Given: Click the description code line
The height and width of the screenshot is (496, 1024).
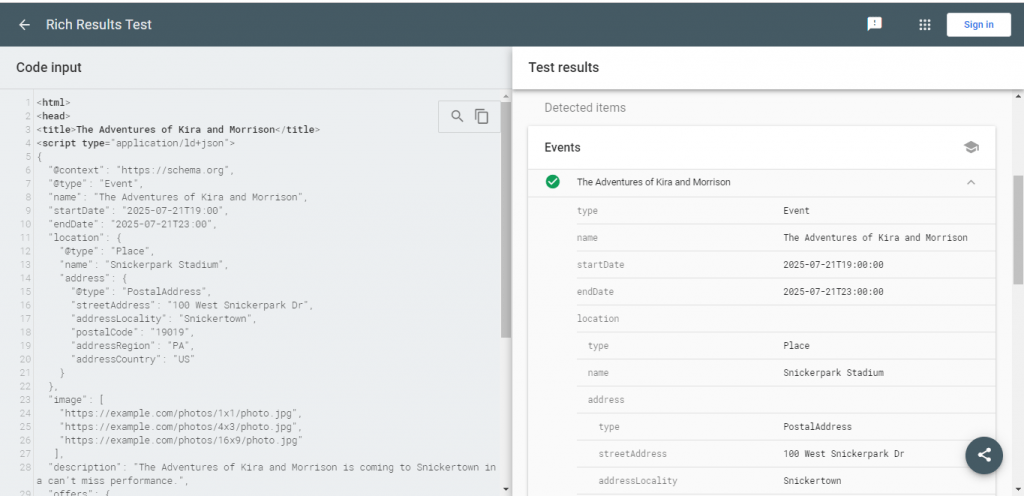Looking at the screenshot, I should tap(266, 474).
